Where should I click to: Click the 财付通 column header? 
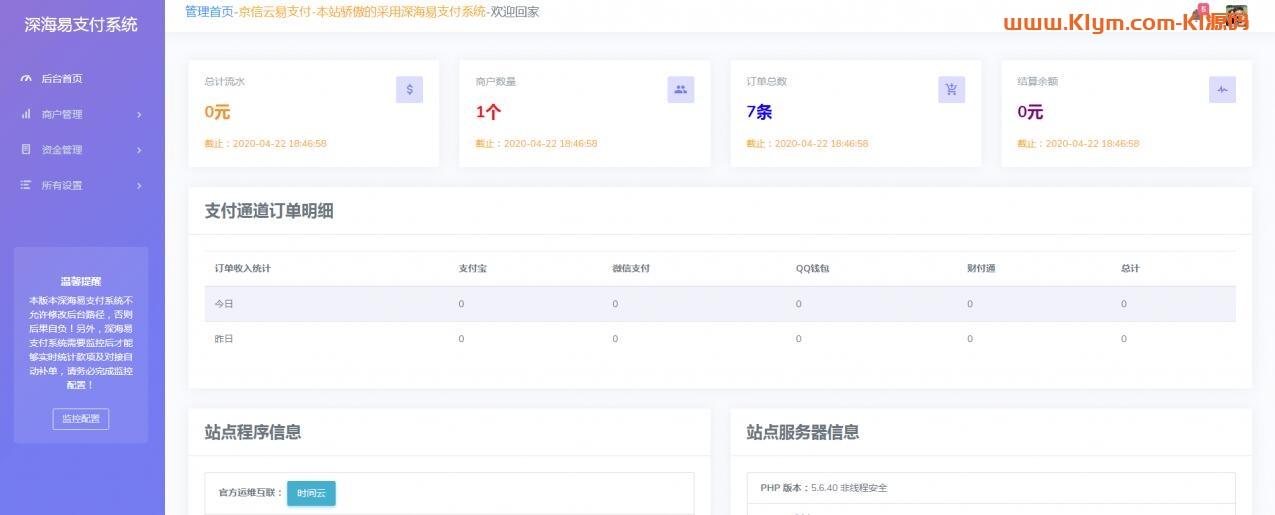pos(982,268)
